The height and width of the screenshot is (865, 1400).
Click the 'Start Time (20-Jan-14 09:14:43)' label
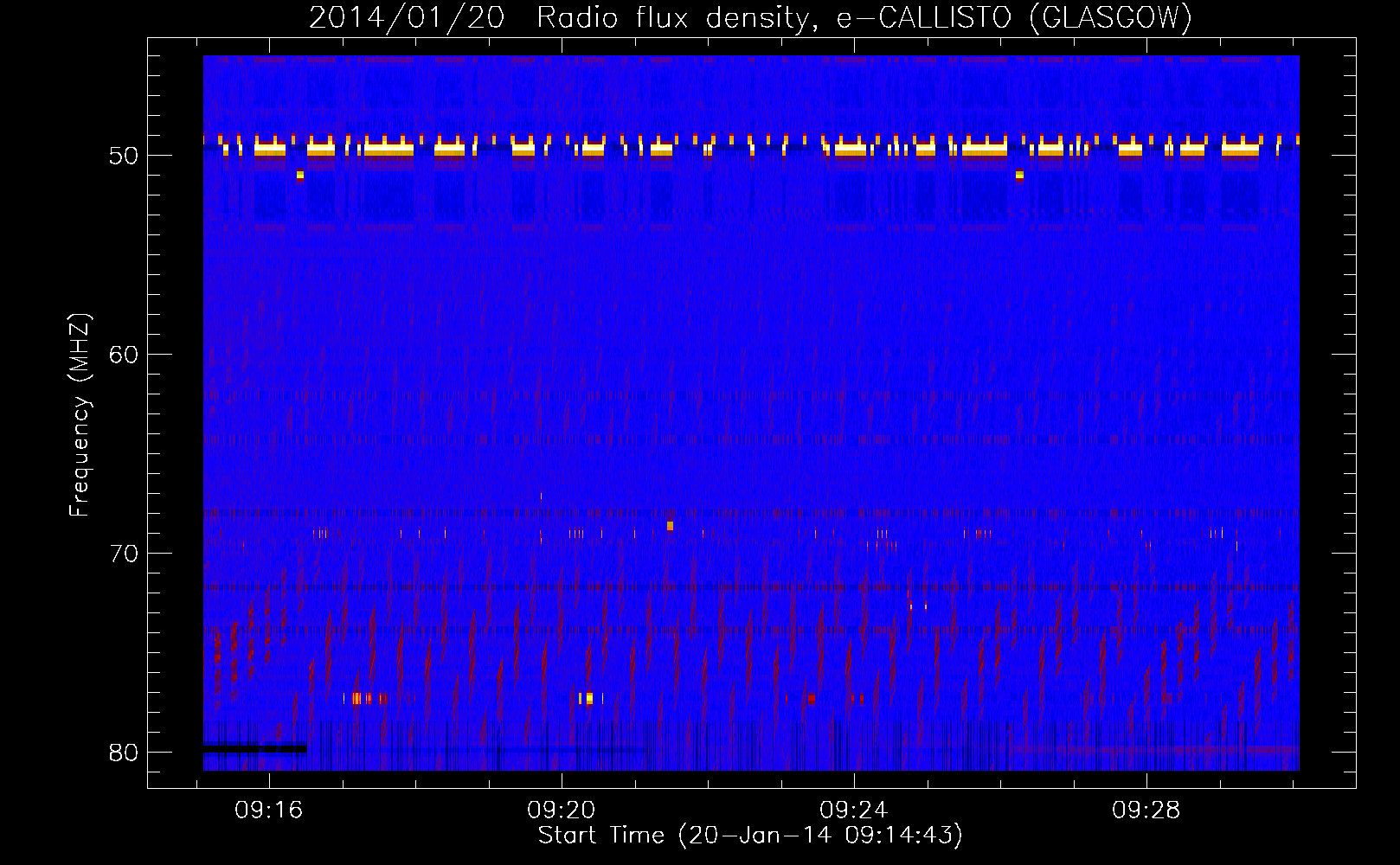point(750,836)
